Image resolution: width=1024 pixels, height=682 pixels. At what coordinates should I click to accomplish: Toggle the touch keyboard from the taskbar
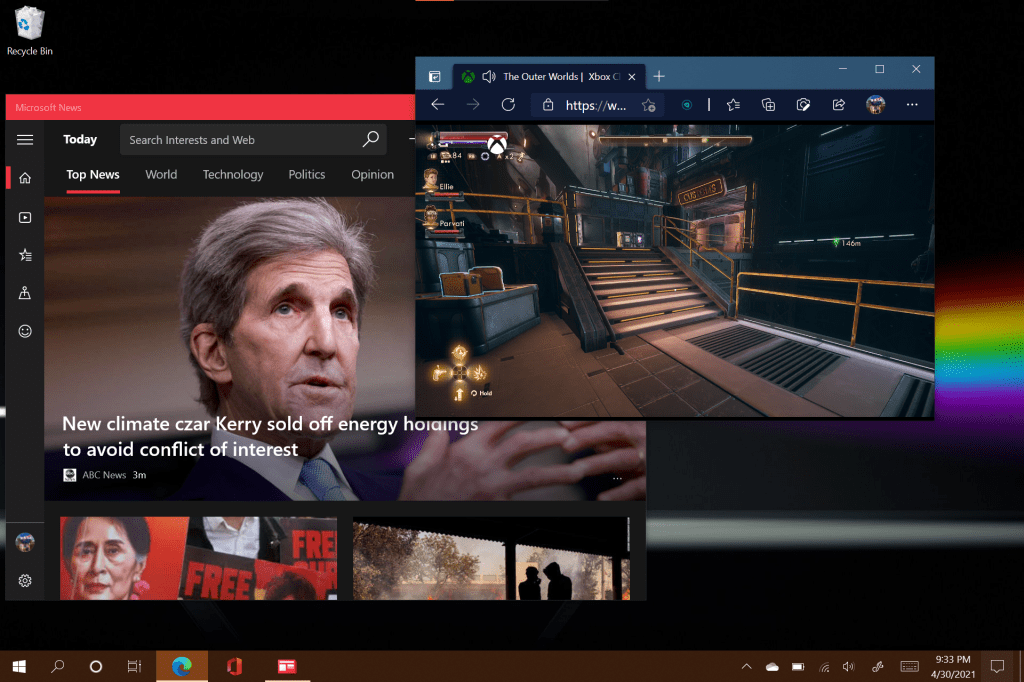(x=909, y=666)
